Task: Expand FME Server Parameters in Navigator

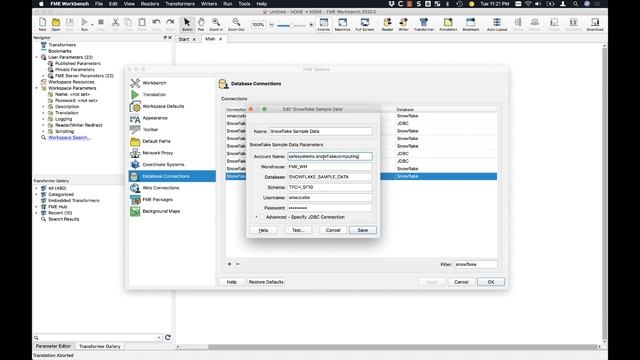Action: (x=44, y=76)
